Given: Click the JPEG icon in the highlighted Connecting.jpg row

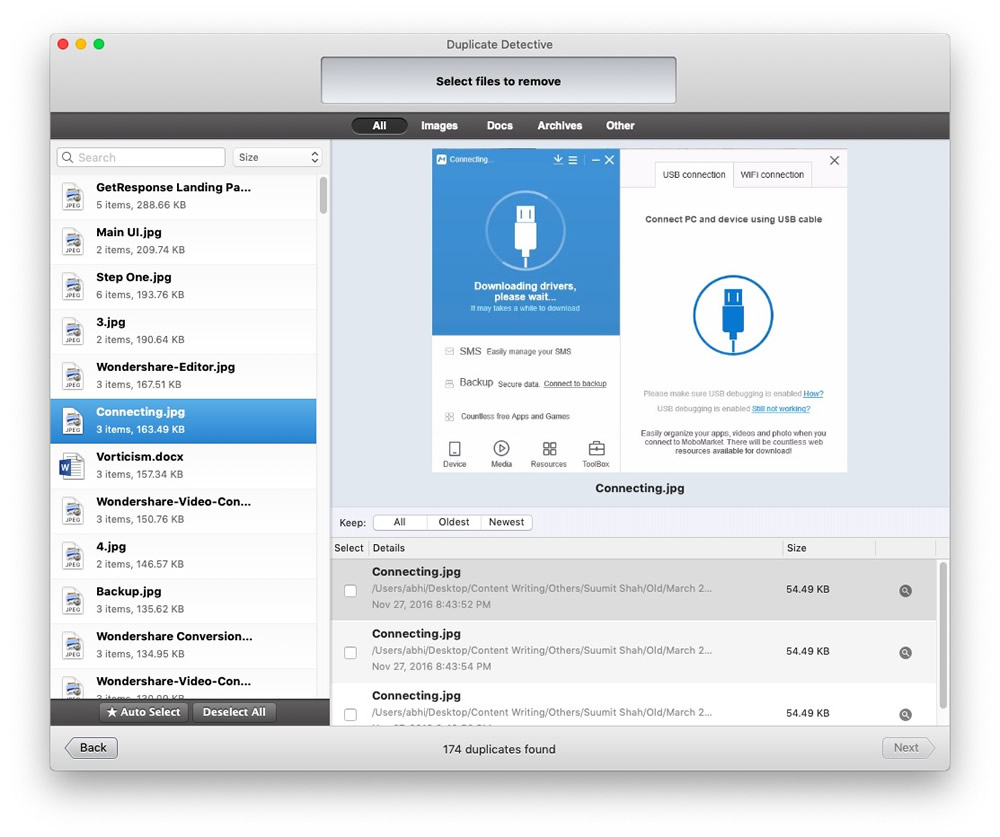Looking at the screenshot, I should [73, 421].
